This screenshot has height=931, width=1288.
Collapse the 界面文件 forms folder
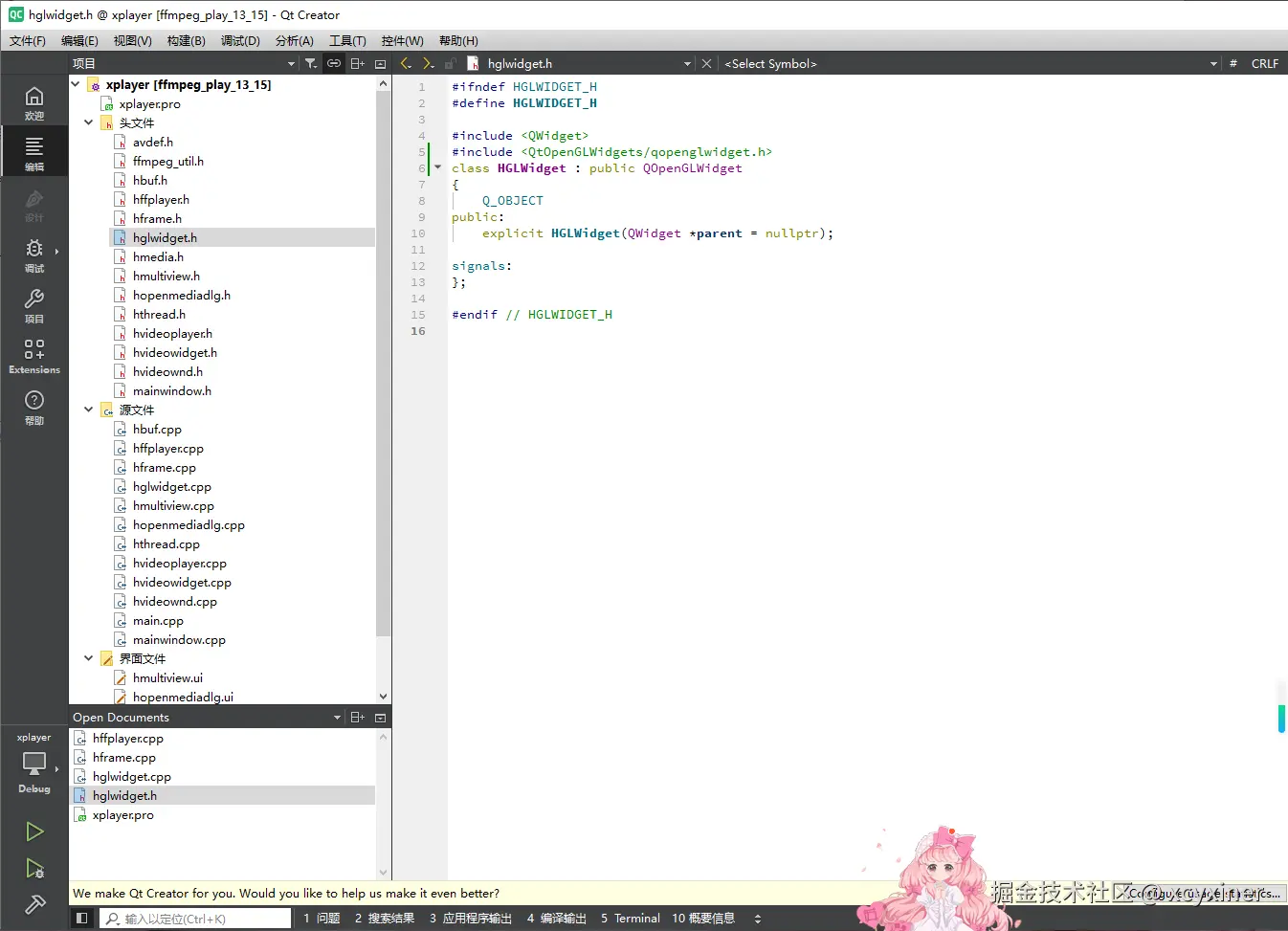(x=89, y=658)
